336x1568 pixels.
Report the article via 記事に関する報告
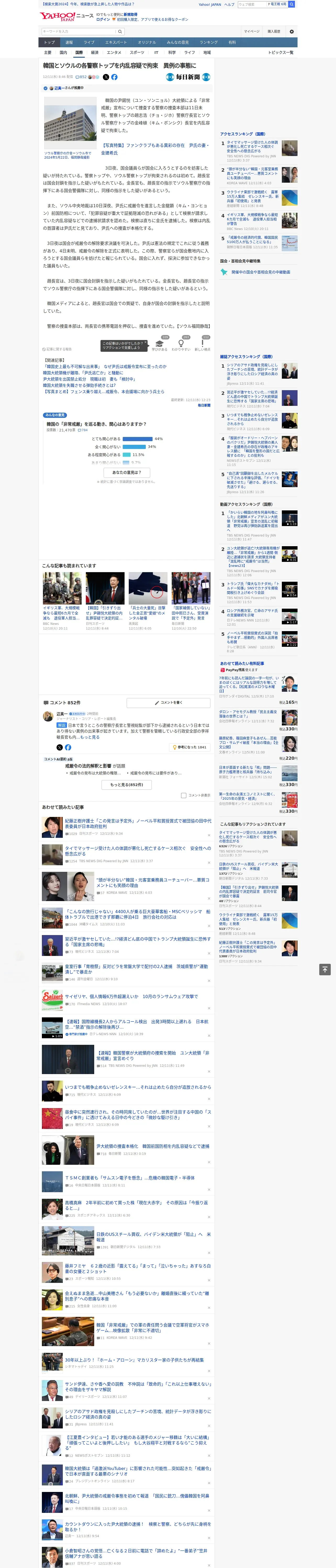pos(57,349)
